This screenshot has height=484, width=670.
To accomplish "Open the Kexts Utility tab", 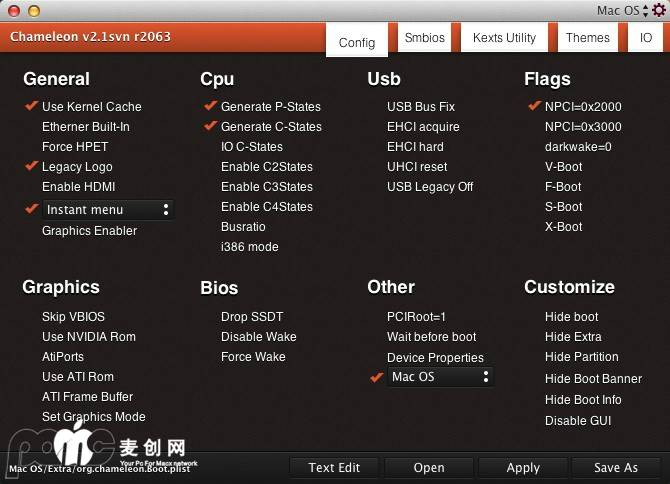I will click(504, 38).
